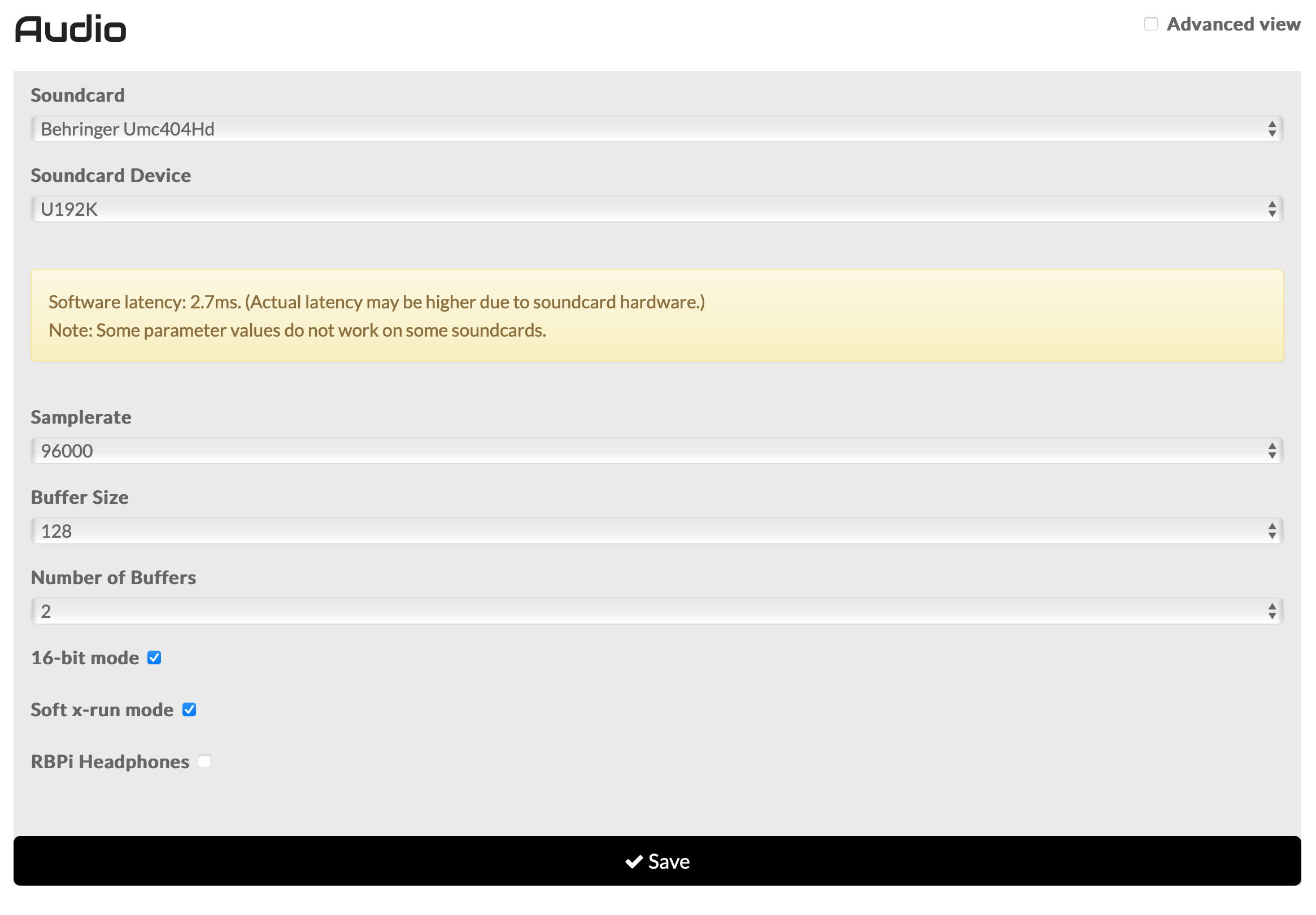Image resolution: width=1316 pixels, height=915 pixels.
Task: Click the Soundcard dropdown arrows icon
Action: tap(1271, 129)
